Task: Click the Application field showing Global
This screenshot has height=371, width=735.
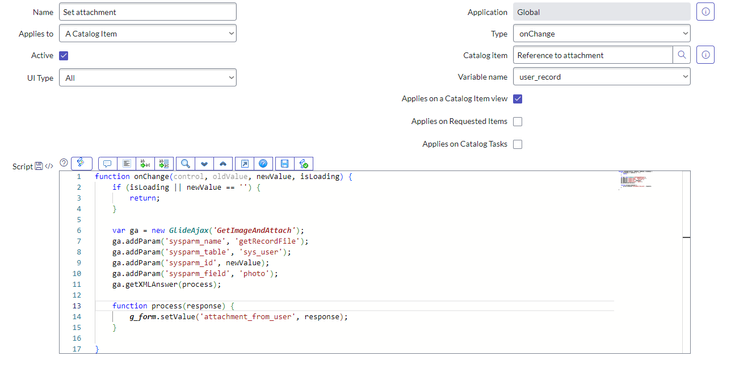Action: click(x=601, y=12)
